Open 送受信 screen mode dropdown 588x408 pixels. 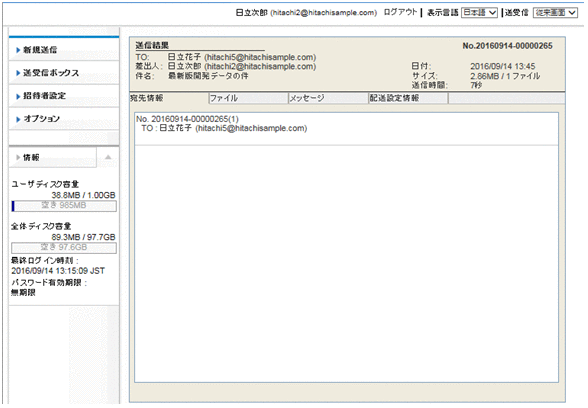tap(555, 12)
